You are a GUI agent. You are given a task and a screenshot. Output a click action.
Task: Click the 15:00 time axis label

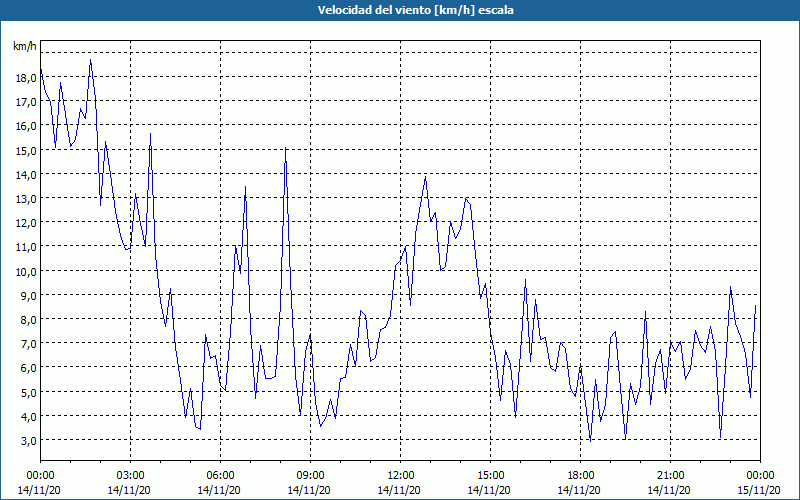[490, 476]
